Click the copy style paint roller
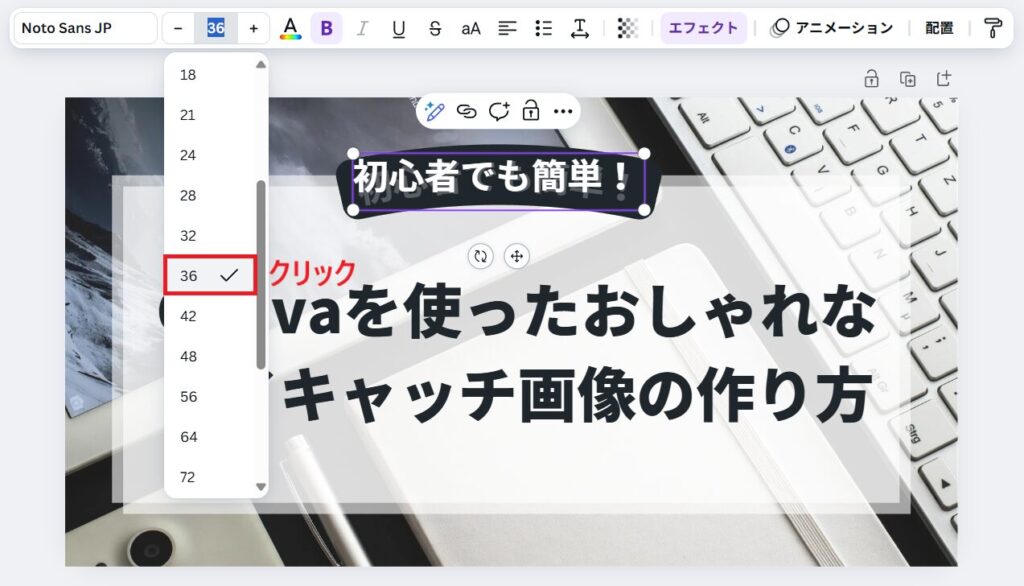 click(x=992, y=28)
